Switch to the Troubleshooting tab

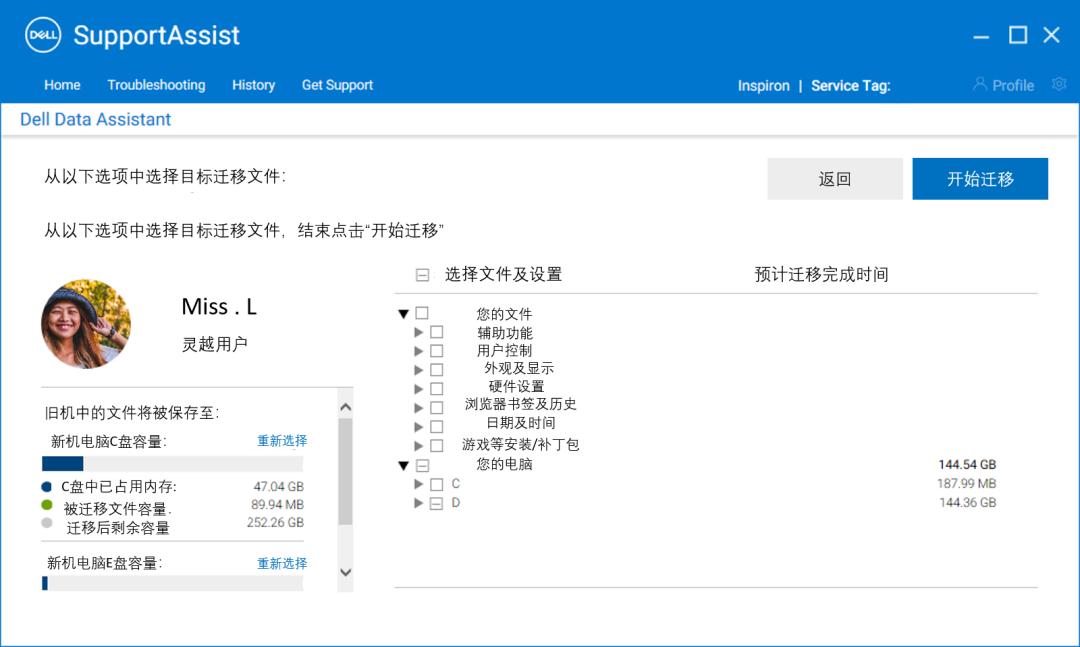click(156, 85)
